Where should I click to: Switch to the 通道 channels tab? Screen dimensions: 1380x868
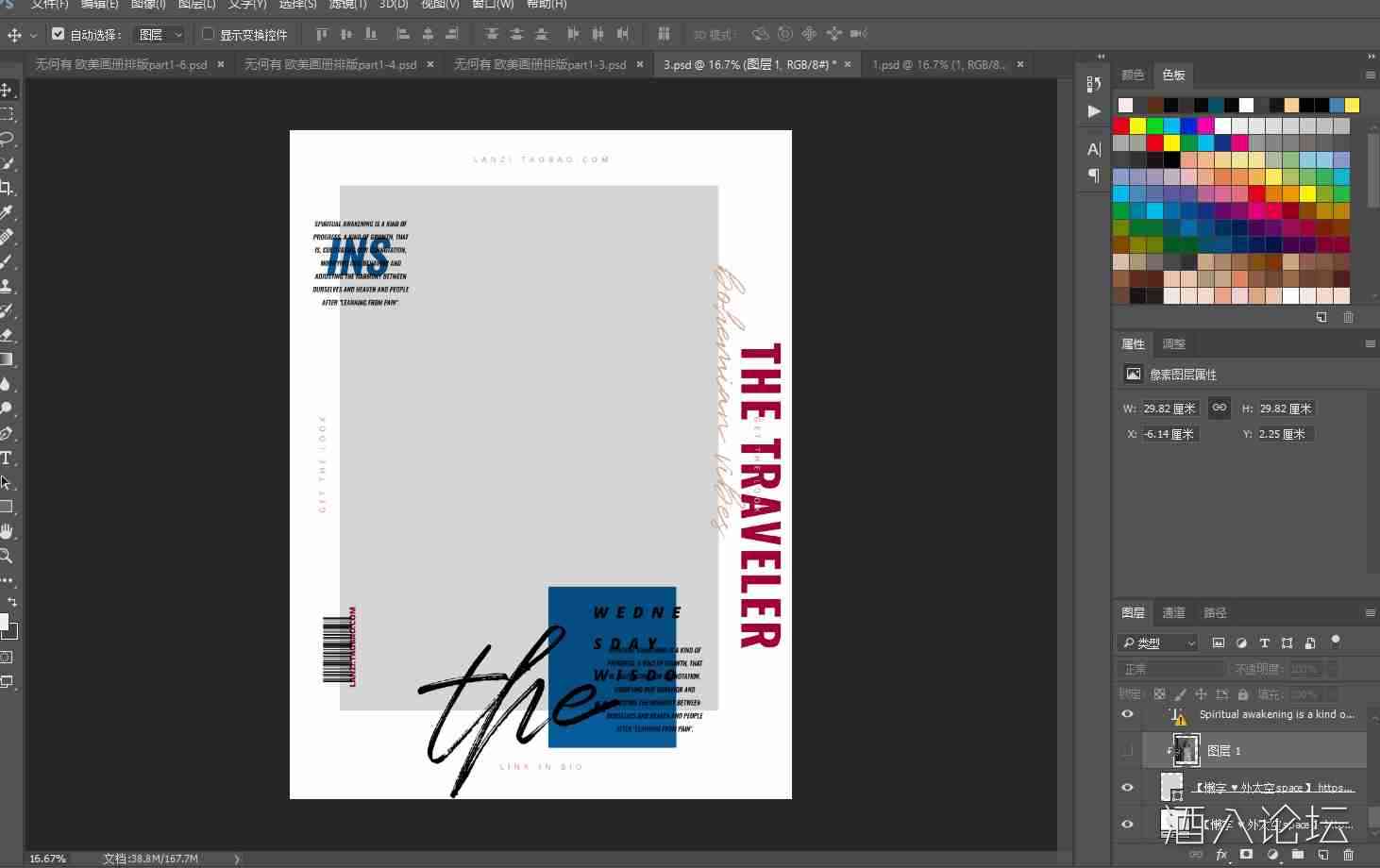pos(1173,613)
